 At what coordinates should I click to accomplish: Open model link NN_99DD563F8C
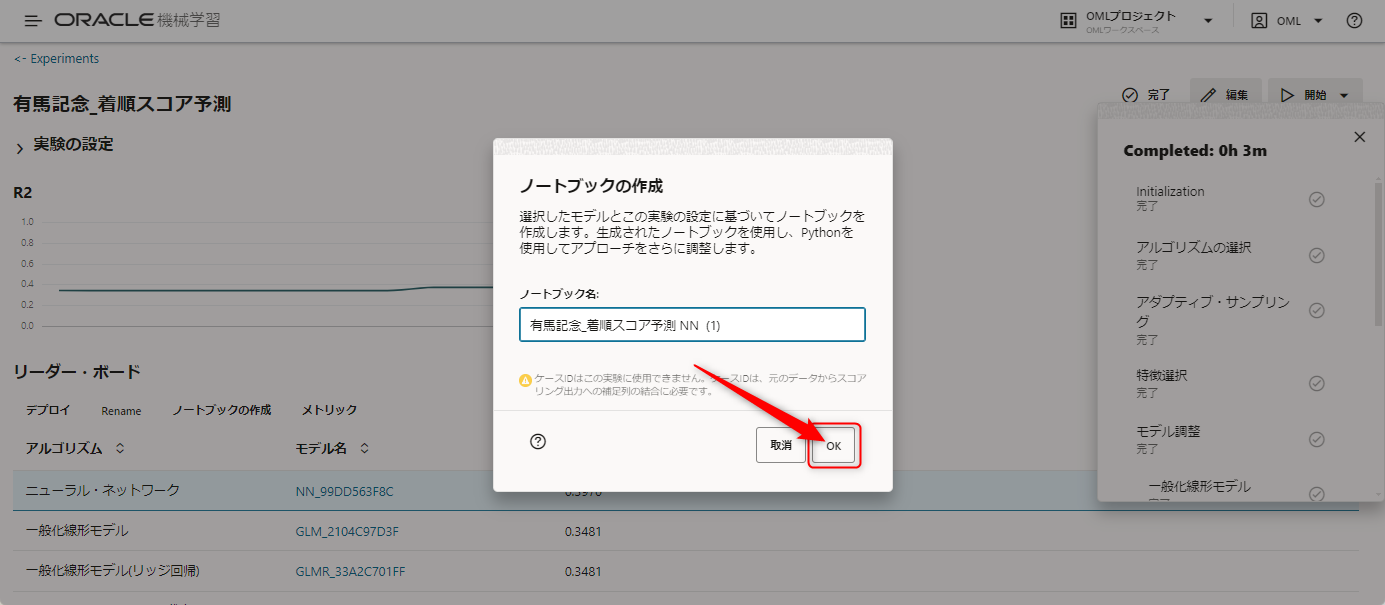coord(345,491)
